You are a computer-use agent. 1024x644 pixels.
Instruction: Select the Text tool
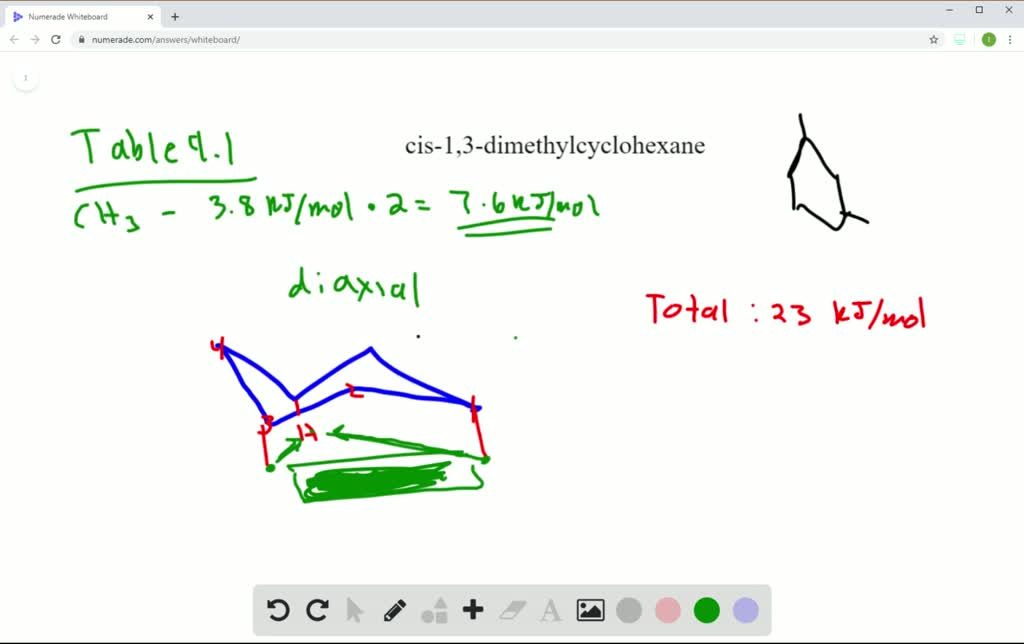tap(550, 609)
